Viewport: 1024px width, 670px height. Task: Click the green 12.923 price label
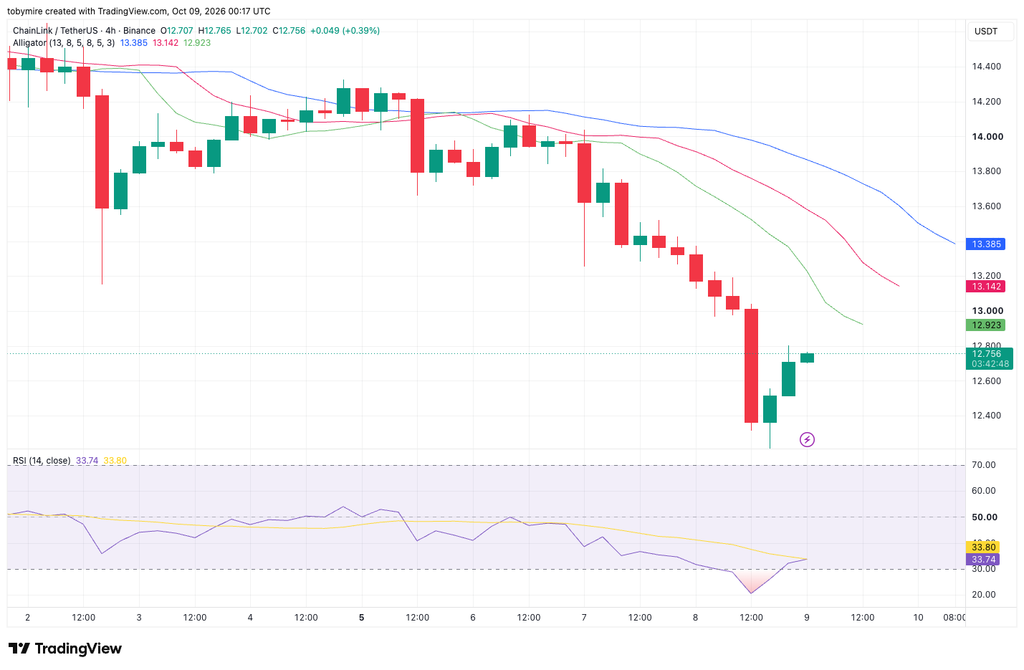pos(985,325)
